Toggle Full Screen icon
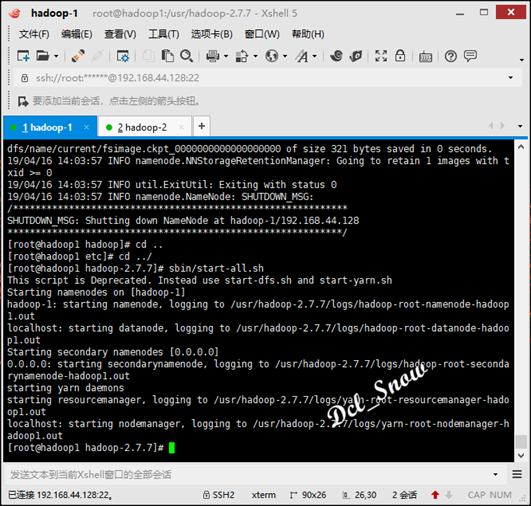Screen dimensions: 531x506 pyautogui.click(x=381, y=56)
